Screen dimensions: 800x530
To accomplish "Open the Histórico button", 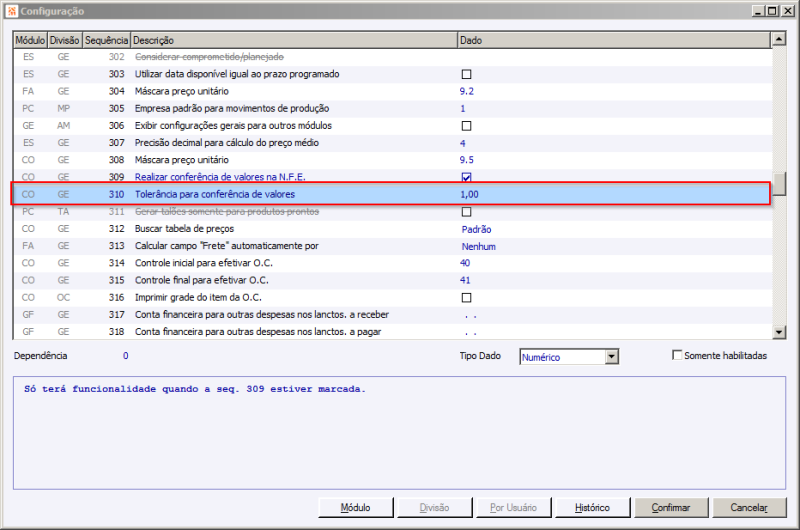I will [592, 508].
